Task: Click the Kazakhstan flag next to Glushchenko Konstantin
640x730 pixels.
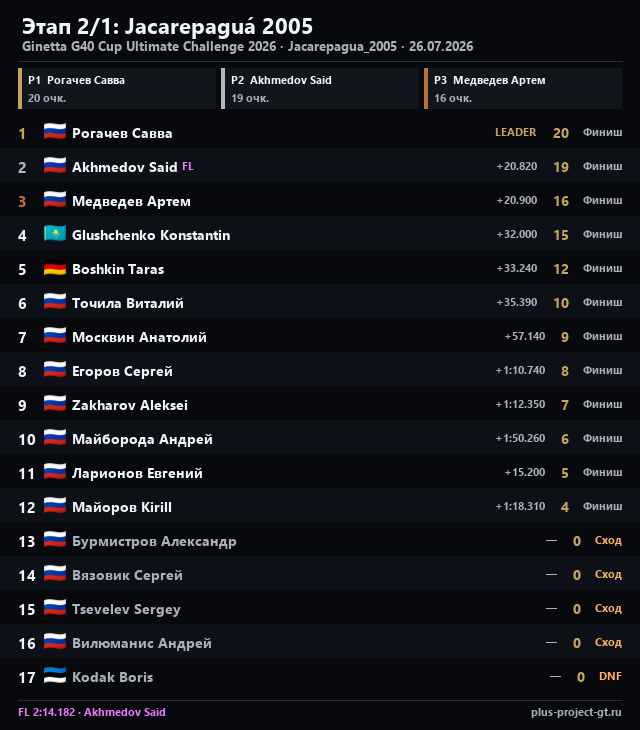Action: point(55,234)
